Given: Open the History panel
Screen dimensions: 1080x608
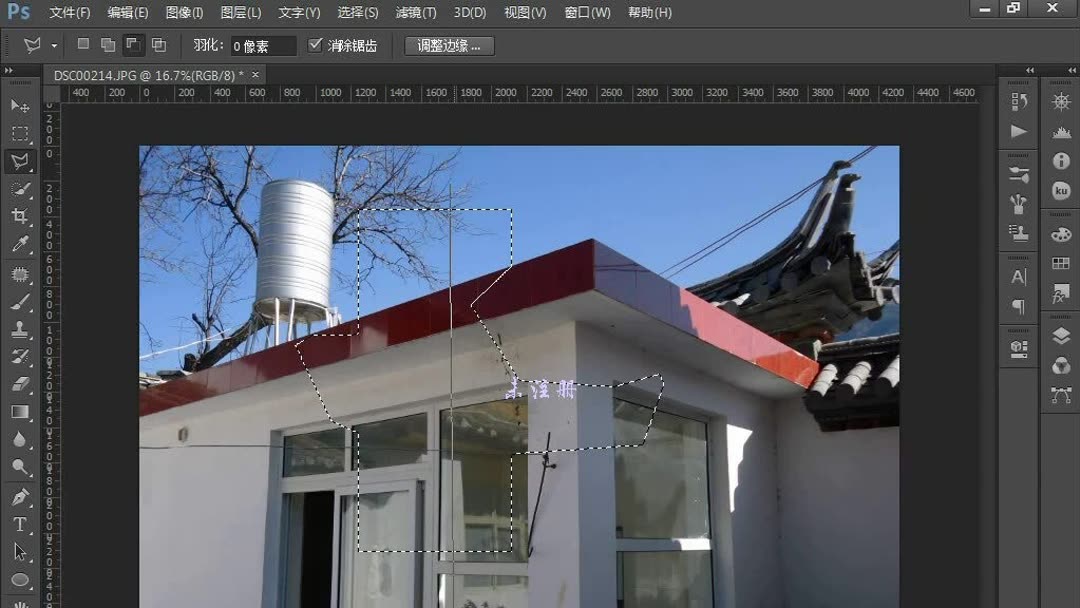Looking at the screenshot, I should pos(1019,101).
